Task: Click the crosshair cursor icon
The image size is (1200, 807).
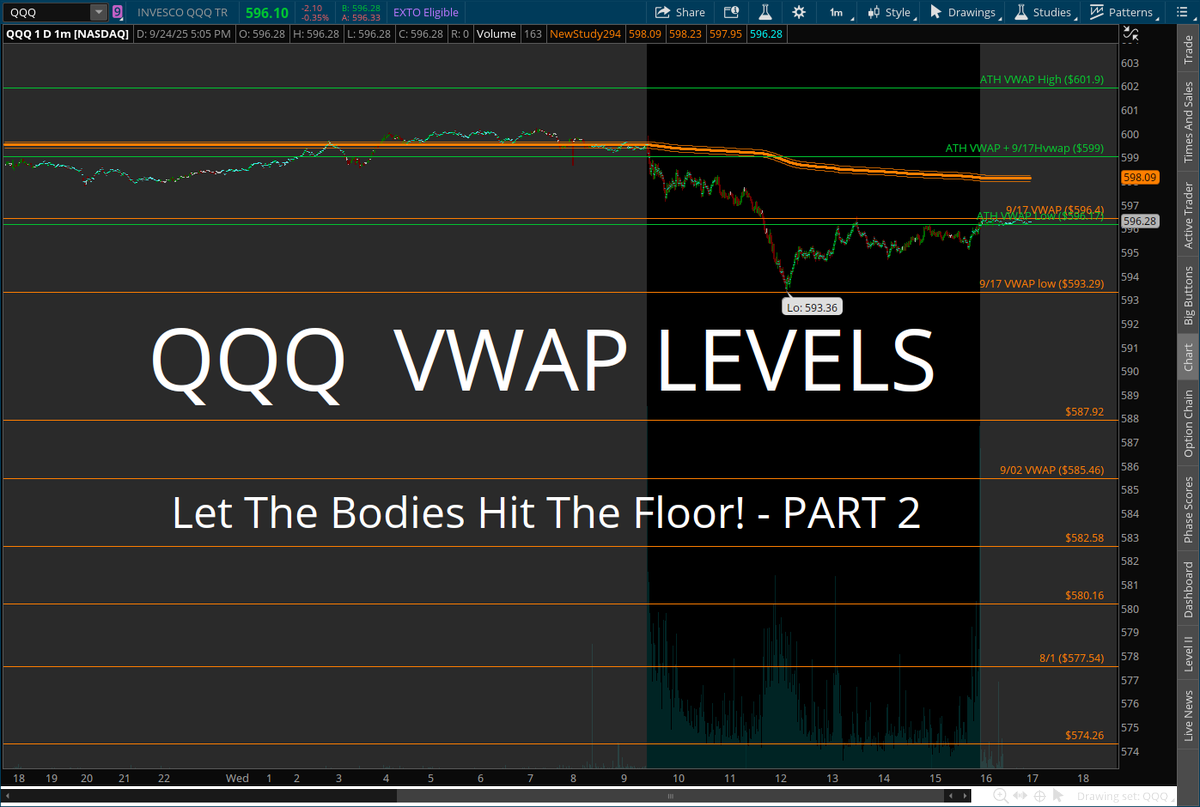Action: click(x=1040, y=796)
